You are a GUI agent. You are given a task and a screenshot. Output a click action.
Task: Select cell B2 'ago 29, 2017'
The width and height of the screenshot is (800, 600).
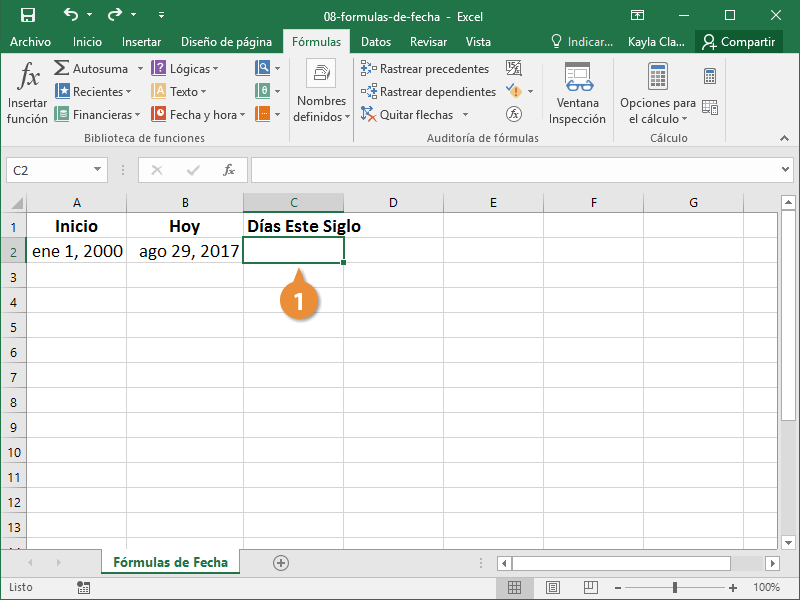click(x=185, y=251)
